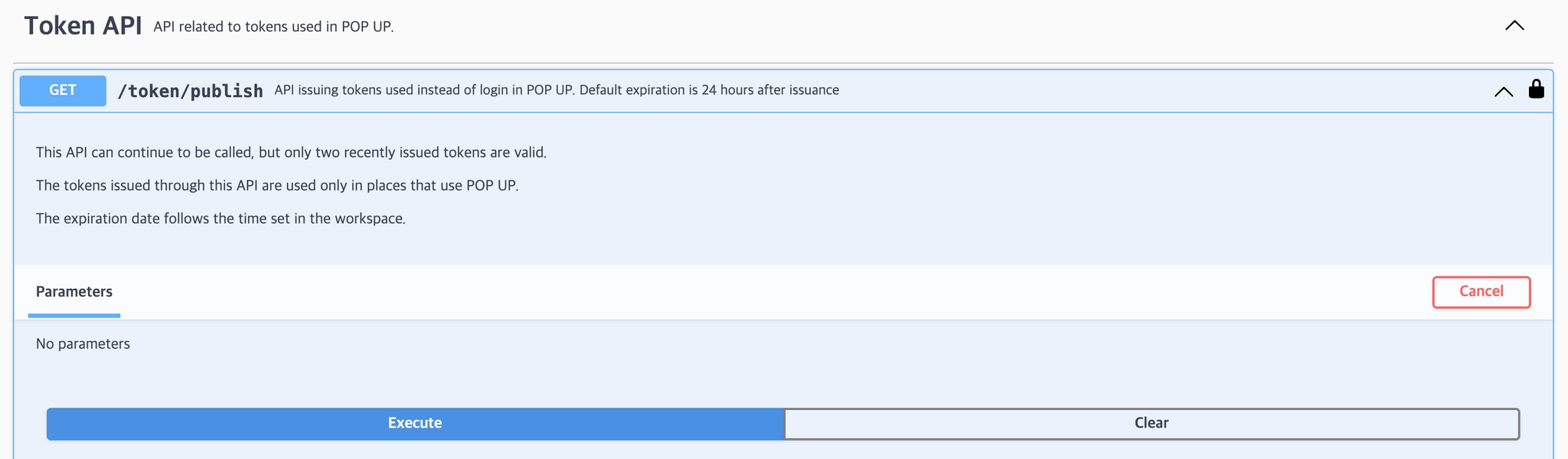Click the /token/publish endpoint path
Screen dimensions: 1568x459
coord(190,91)
